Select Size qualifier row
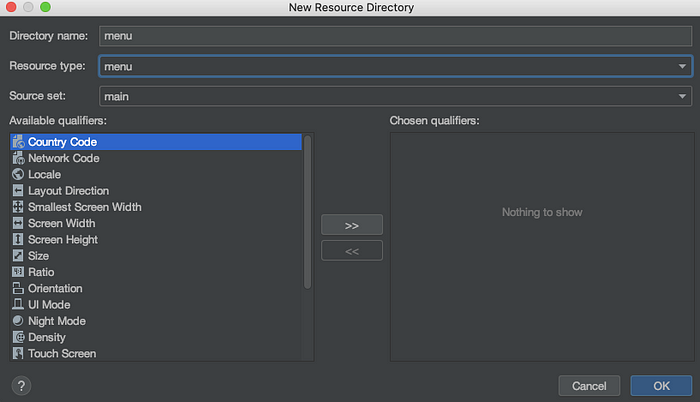700x402 pixels. point(156,255)
